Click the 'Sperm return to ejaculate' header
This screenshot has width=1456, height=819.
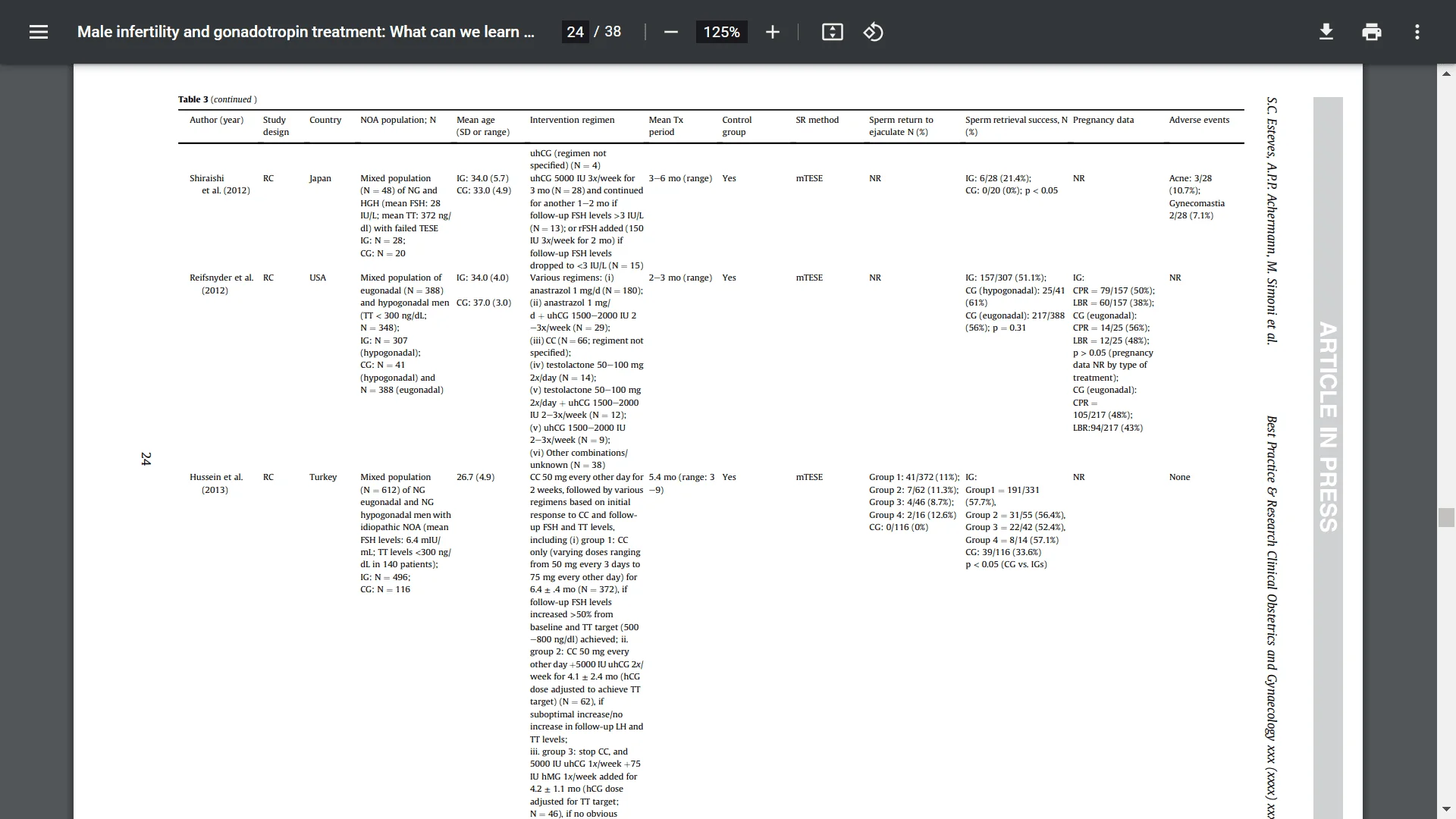tap(901, 126)
